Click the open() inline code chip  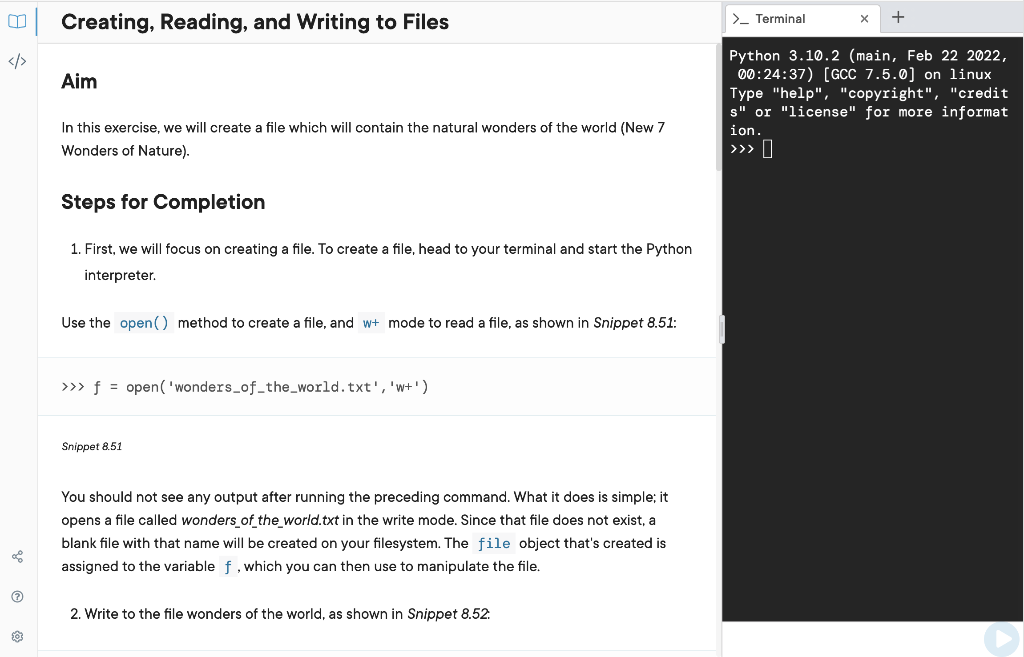(143, 322)
